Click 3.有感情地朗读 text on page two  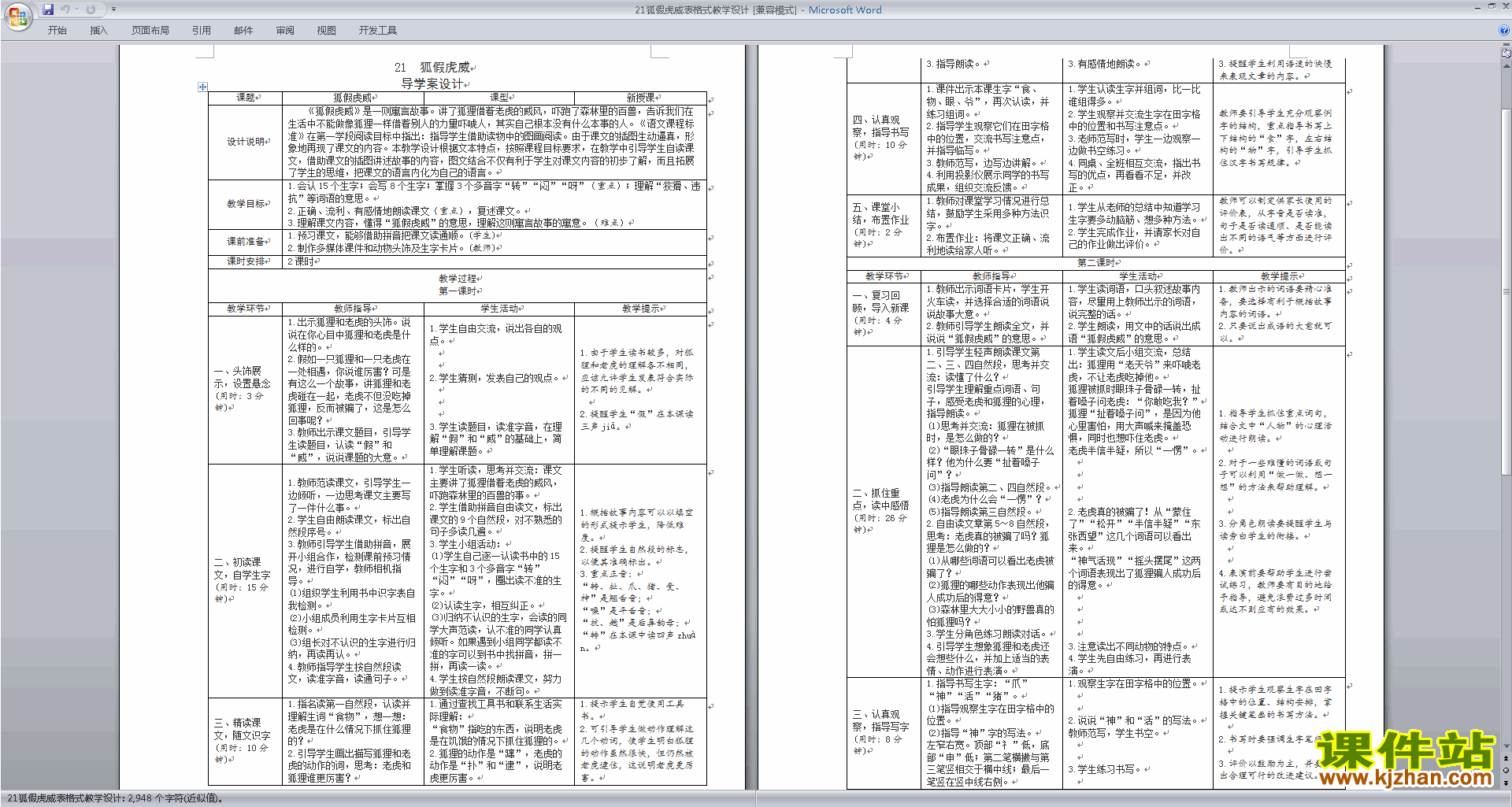(1106, 64)
